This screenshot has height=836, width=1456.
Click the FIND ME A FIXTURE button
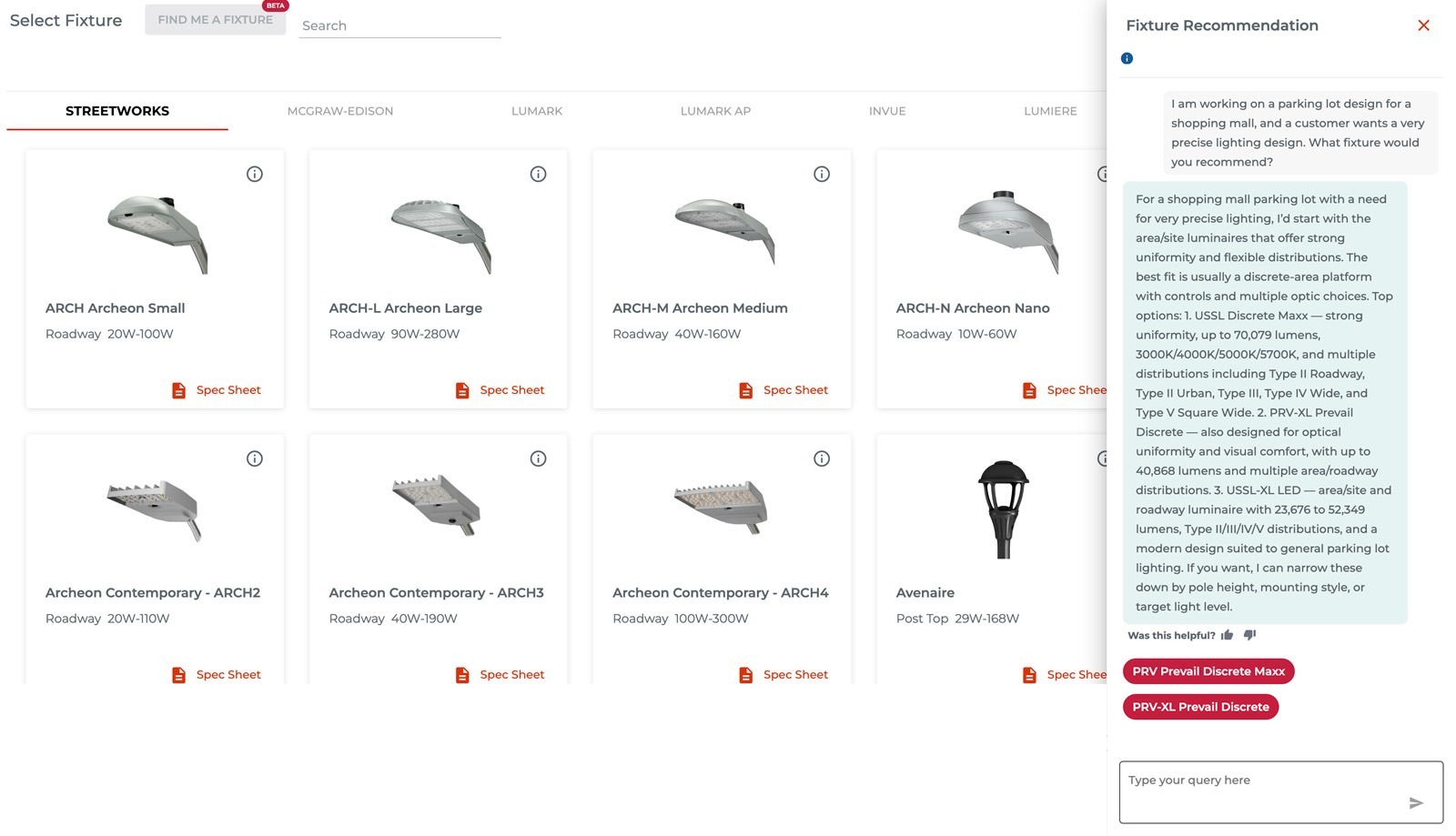tap(216, 20)
